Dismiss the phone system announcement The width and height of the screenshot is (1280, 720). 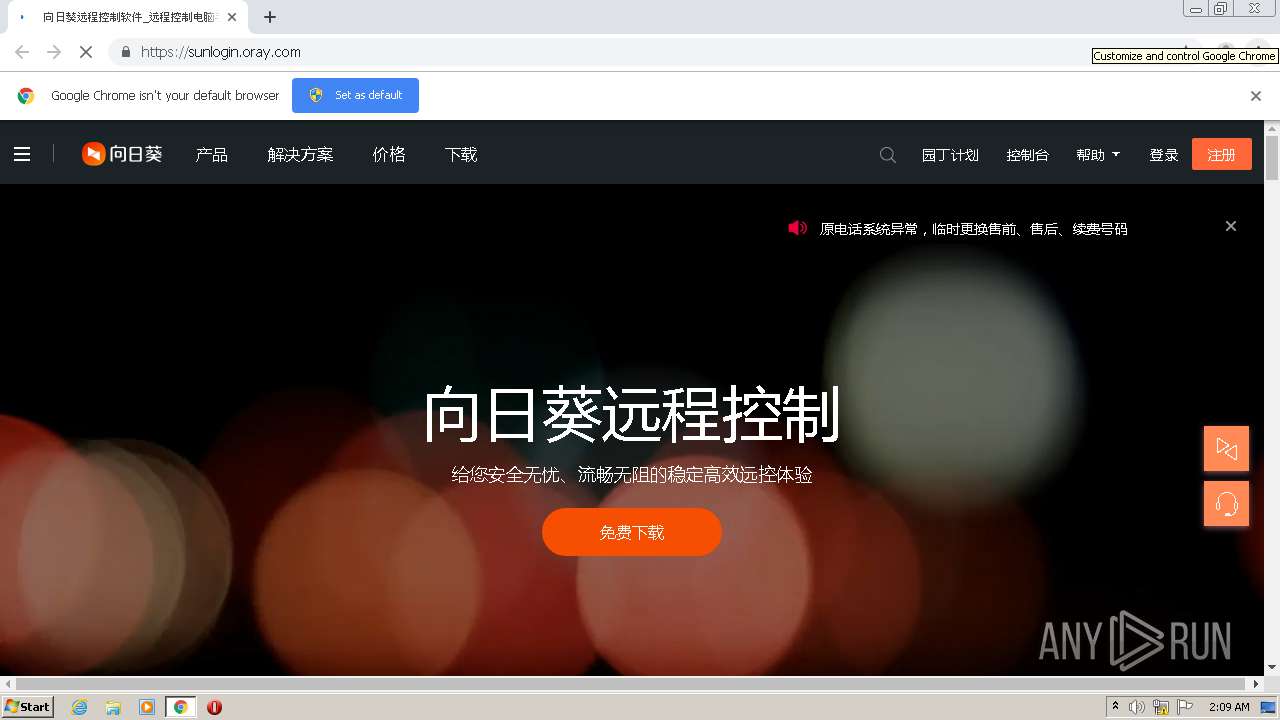tap(1231, 226)
